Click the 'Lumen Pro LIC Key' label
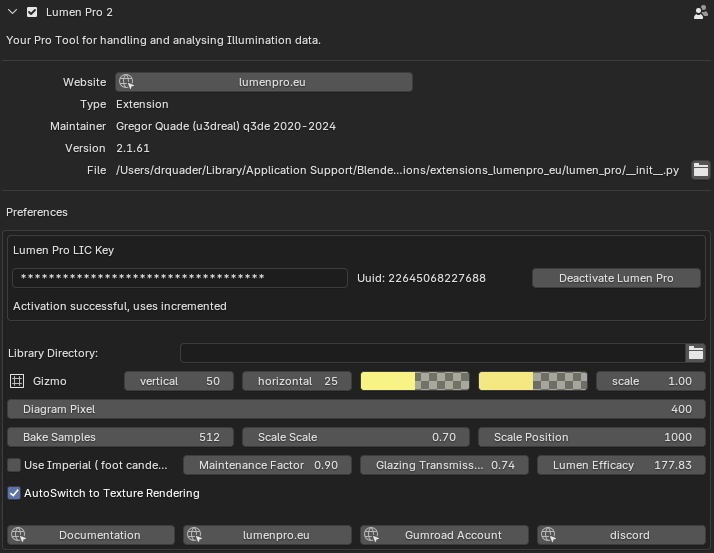 [x=63, y=250]
